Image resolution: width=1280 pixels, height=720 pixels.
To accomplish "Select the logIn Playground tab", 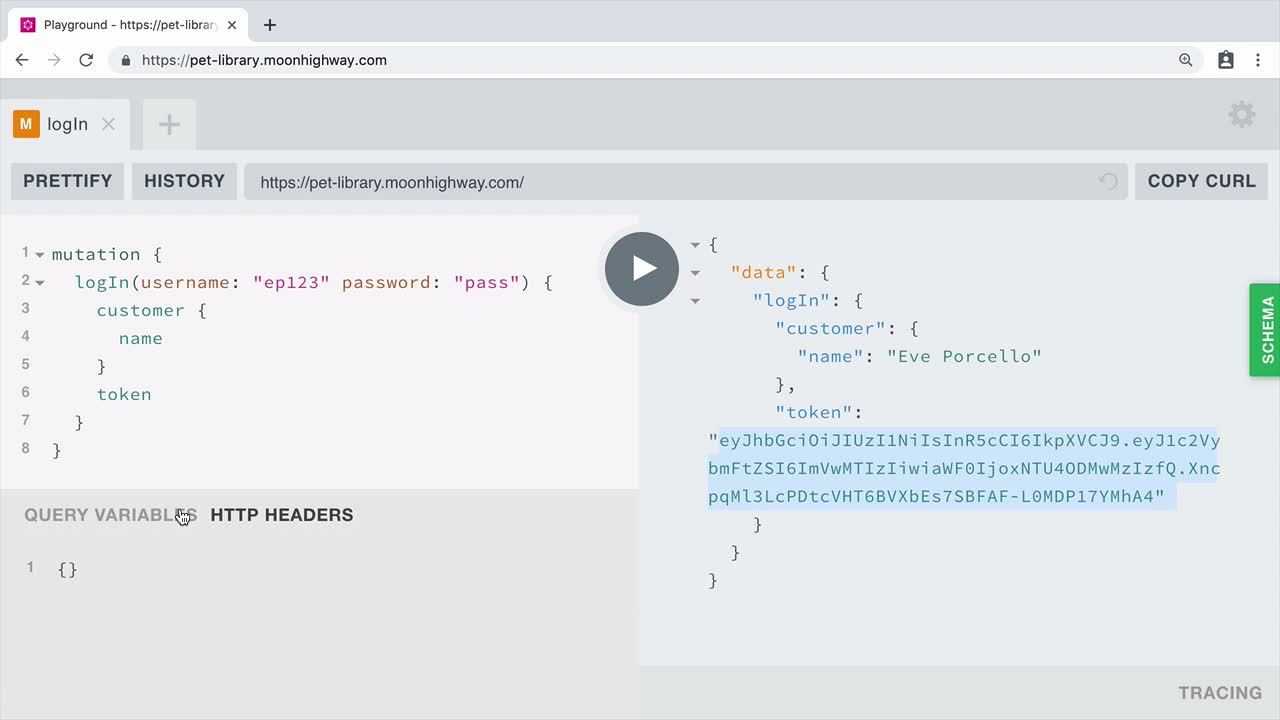I will click(66, 125).
